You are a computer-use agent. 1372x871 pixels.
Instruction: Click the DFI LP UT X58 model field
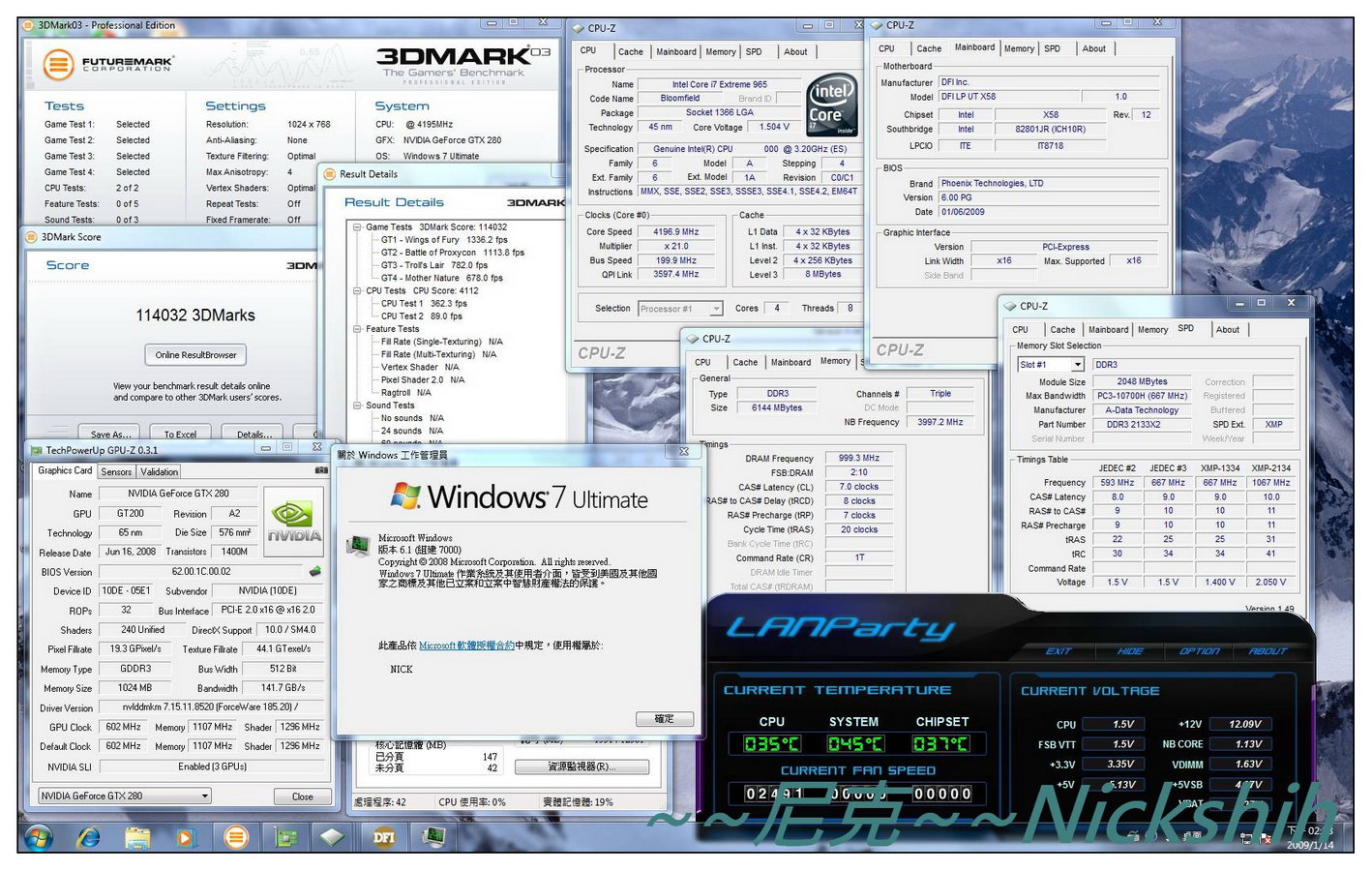pyautogui.click(x=1009, y=97)
